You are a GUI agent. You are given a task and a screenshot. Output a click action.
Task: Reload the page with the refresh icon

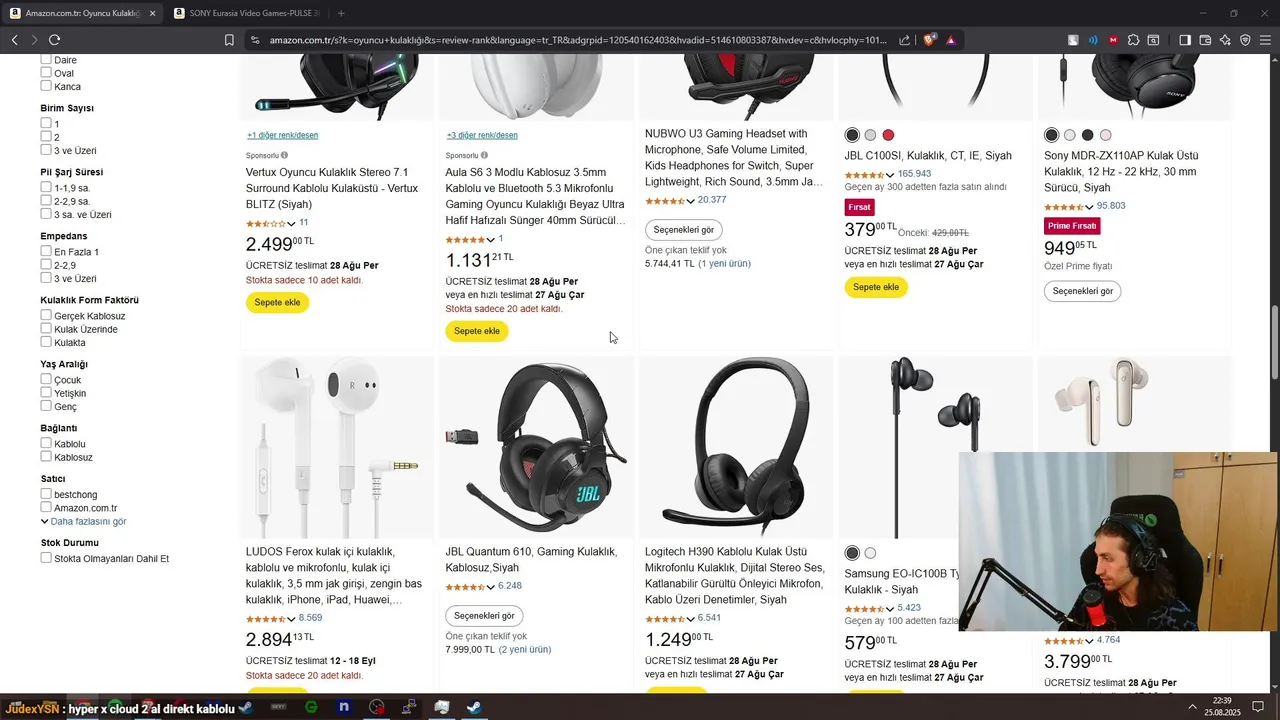(x=54, y=40)
